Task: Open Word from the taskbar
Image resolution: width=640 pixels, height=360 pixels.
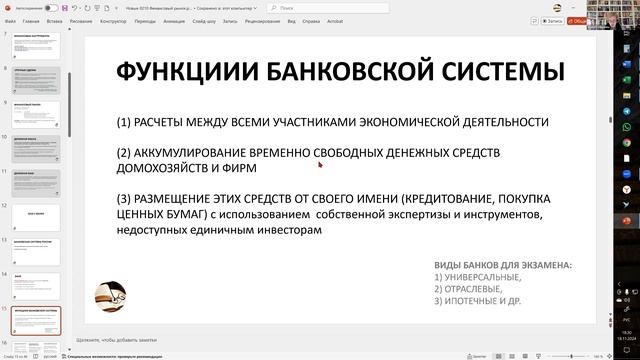Action: point(627,64)
